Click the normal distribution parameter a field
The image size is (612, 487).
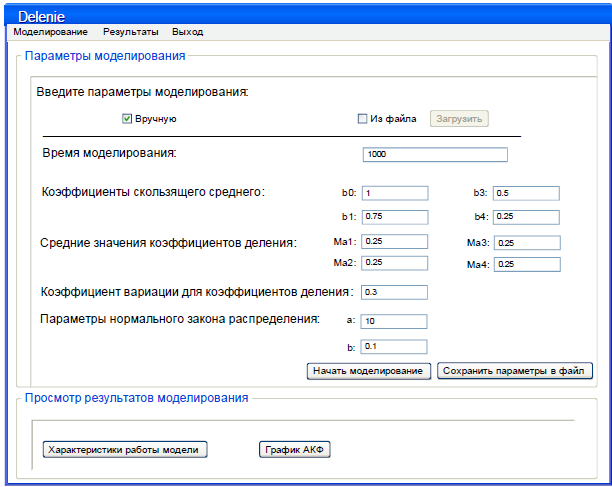click(x=394, y=322)
